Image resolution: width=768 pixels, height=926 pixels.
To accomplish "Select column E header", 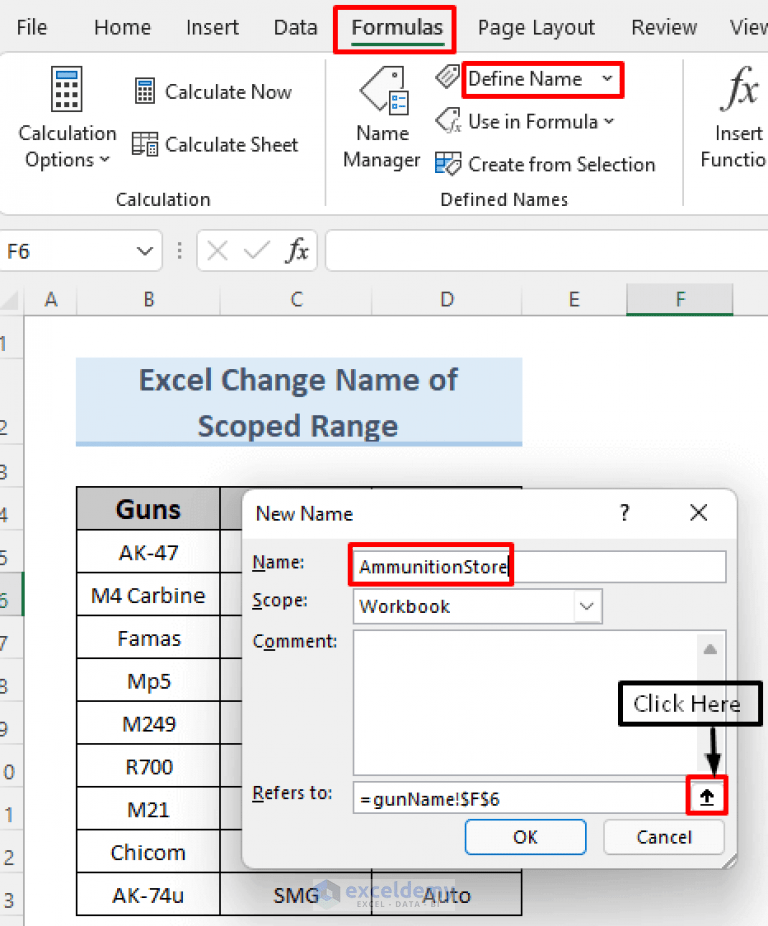I will 574,299.
